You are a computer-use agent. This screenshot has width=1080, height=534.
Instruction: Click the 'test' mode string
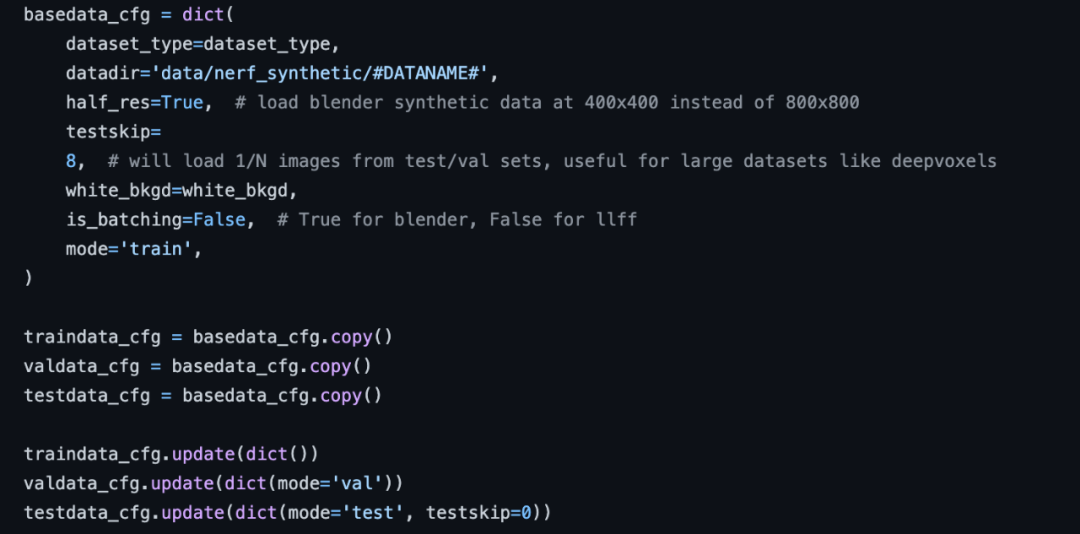pos(376,512)
